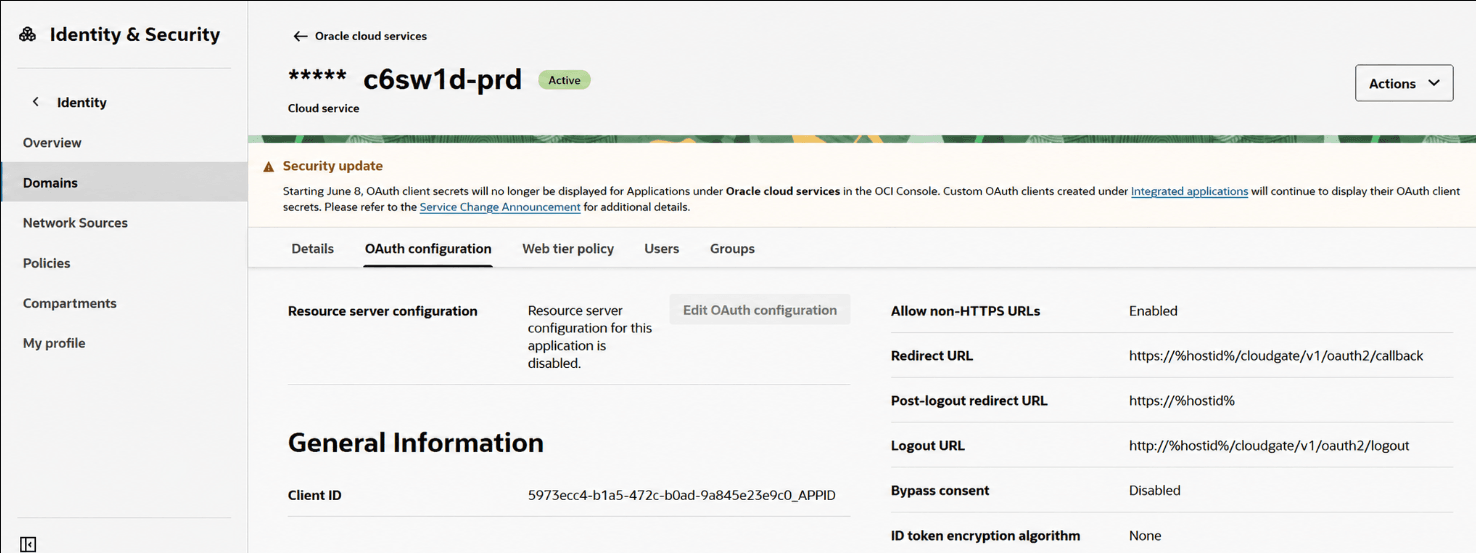Click the Active status badge
The height and width of the screenshot is (553, 1476).
click(x=564, y=80)
